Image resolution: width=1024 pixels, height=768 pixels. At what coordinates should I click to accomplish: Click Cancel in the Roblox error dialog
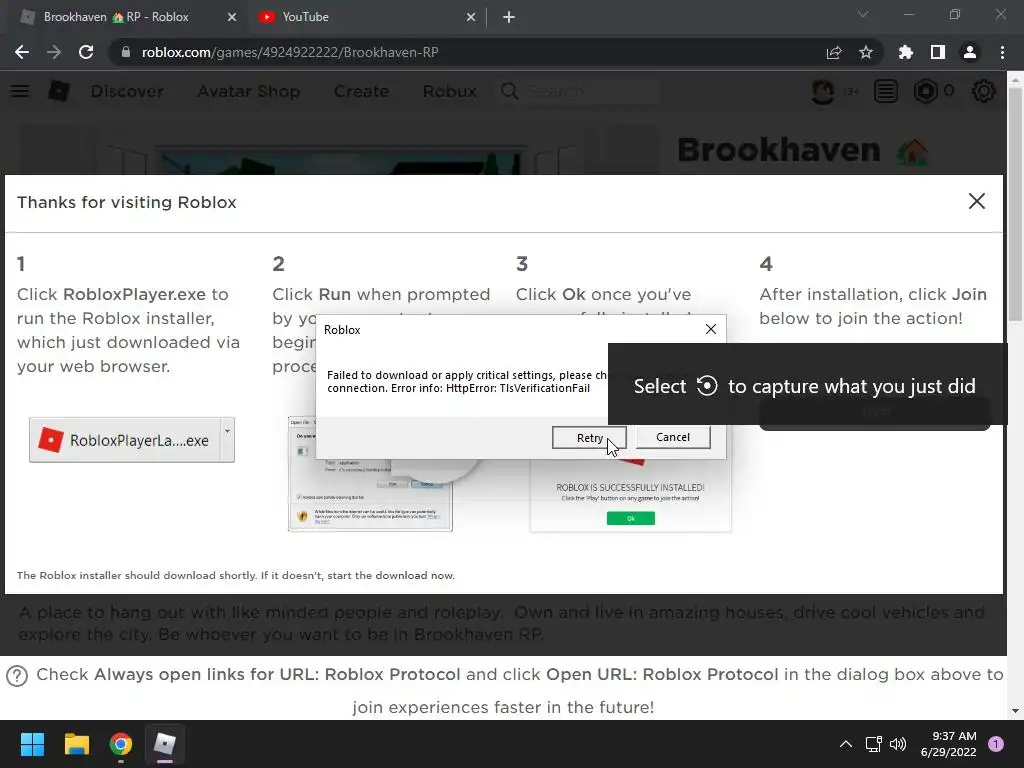673,437
